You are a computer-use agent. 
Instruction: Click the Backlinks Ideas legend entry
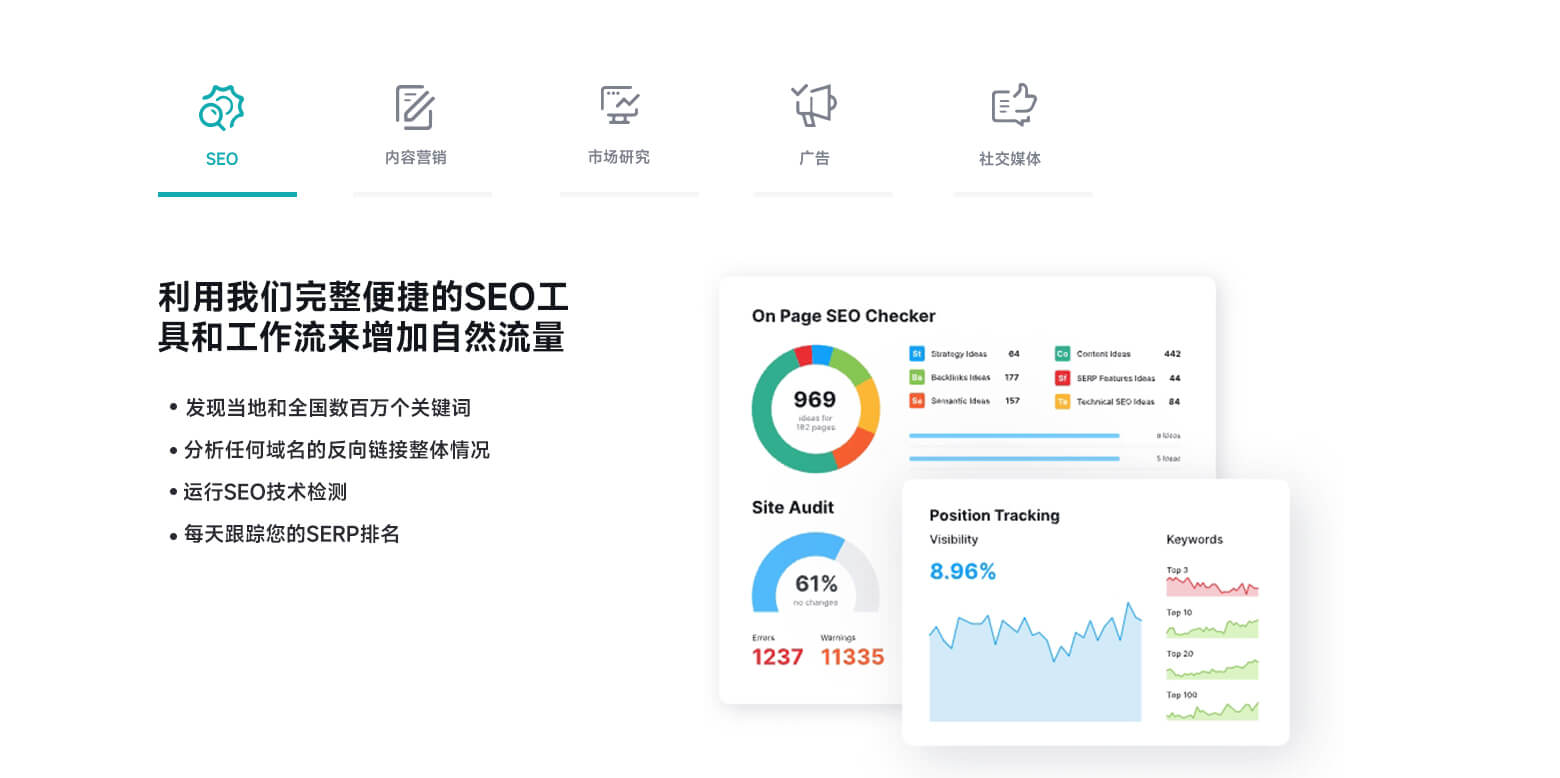pos(960,378)
